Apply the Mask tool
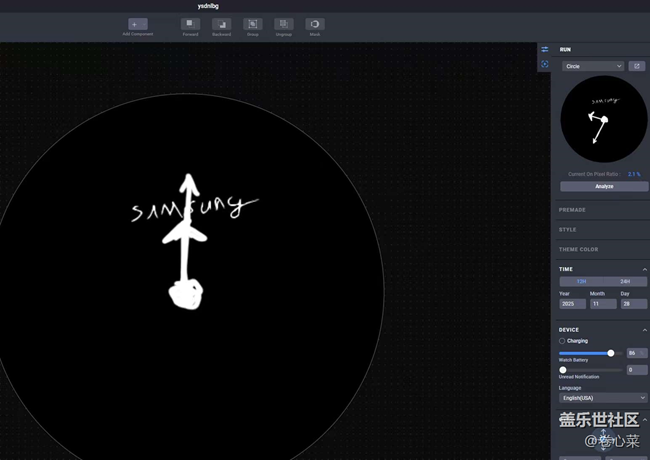This screenshot has height=460, width=650. [314, 24]
